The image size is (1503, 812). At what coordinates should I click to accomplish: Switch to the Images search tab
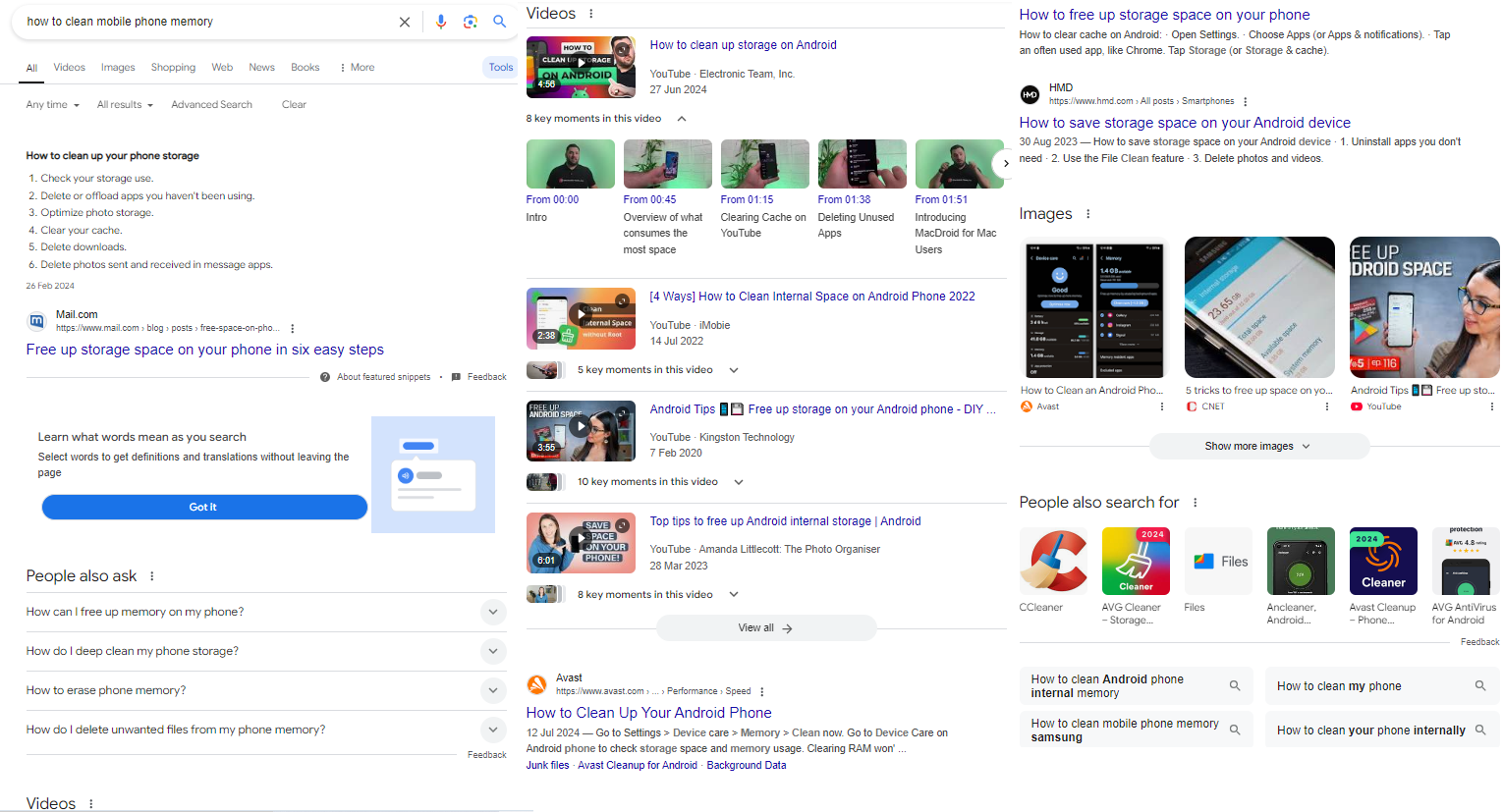click(118, 68)
